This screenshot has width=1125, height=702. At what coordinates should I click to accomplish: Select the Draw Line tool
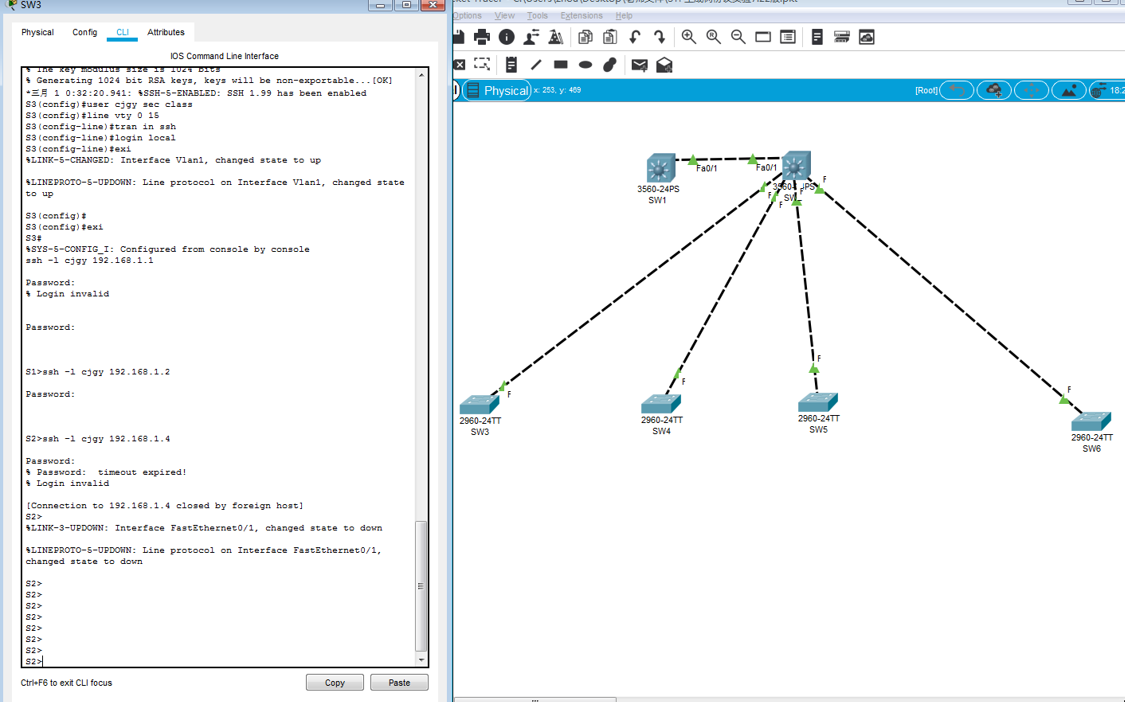[x=536, y=65]
